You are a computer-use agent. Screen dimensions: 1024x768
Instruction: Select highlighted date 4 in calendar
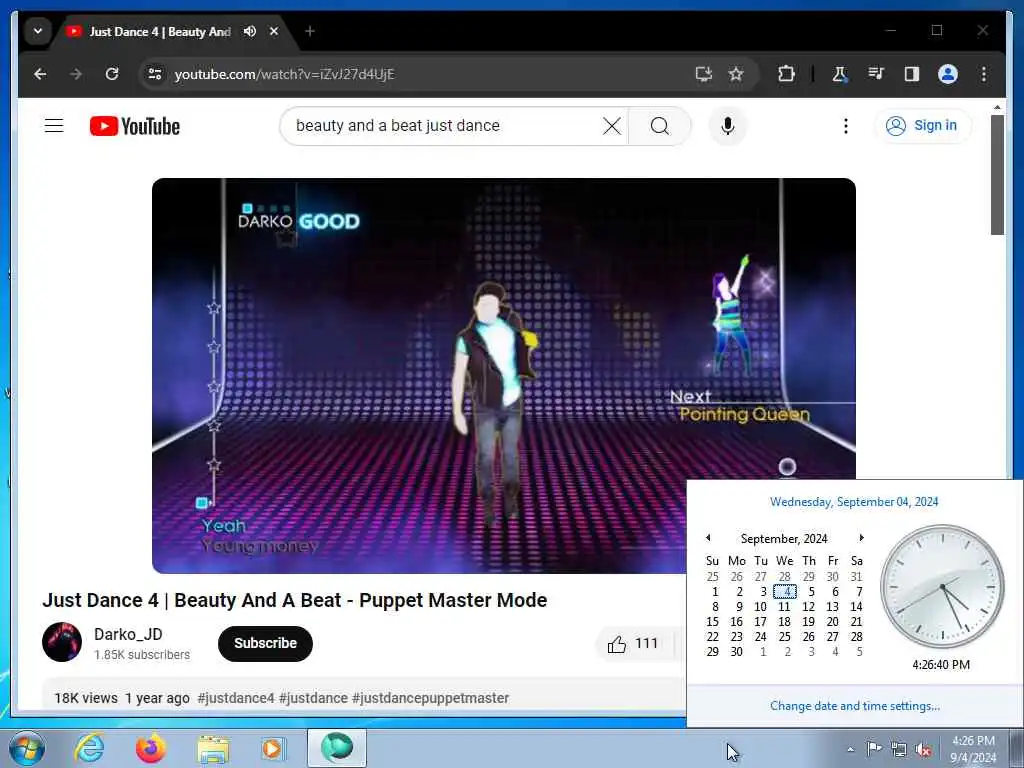[x=785, y=592]
